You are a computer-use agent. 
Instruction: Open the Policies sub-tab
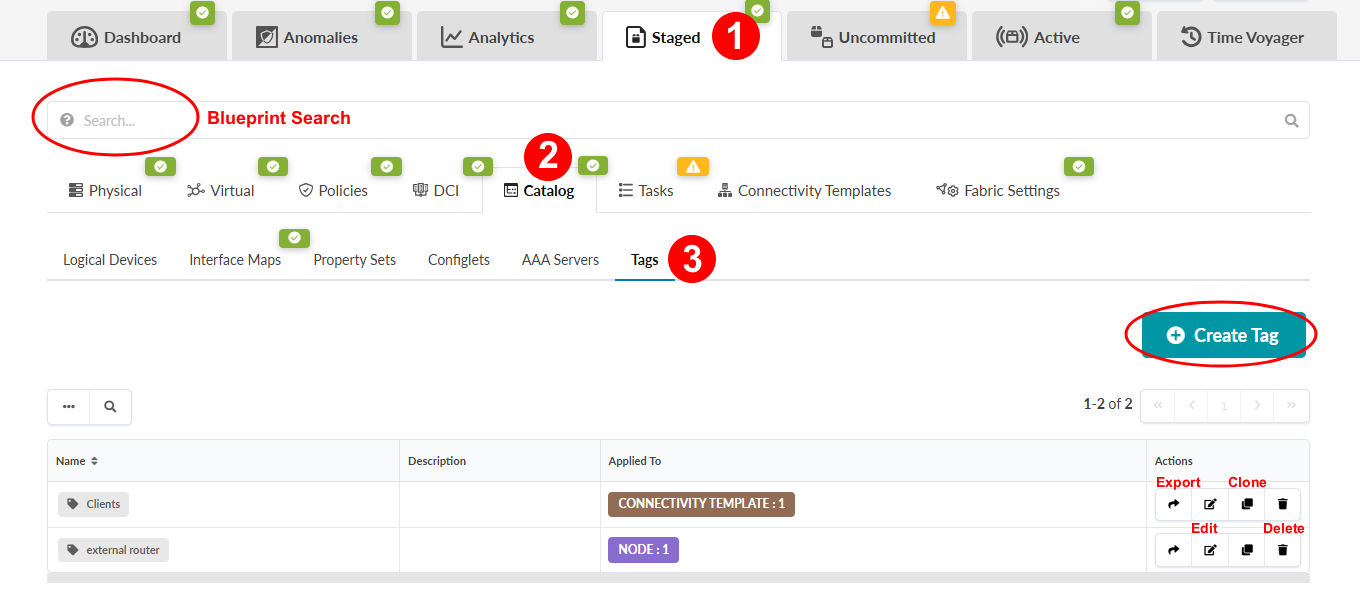point(334,190)
